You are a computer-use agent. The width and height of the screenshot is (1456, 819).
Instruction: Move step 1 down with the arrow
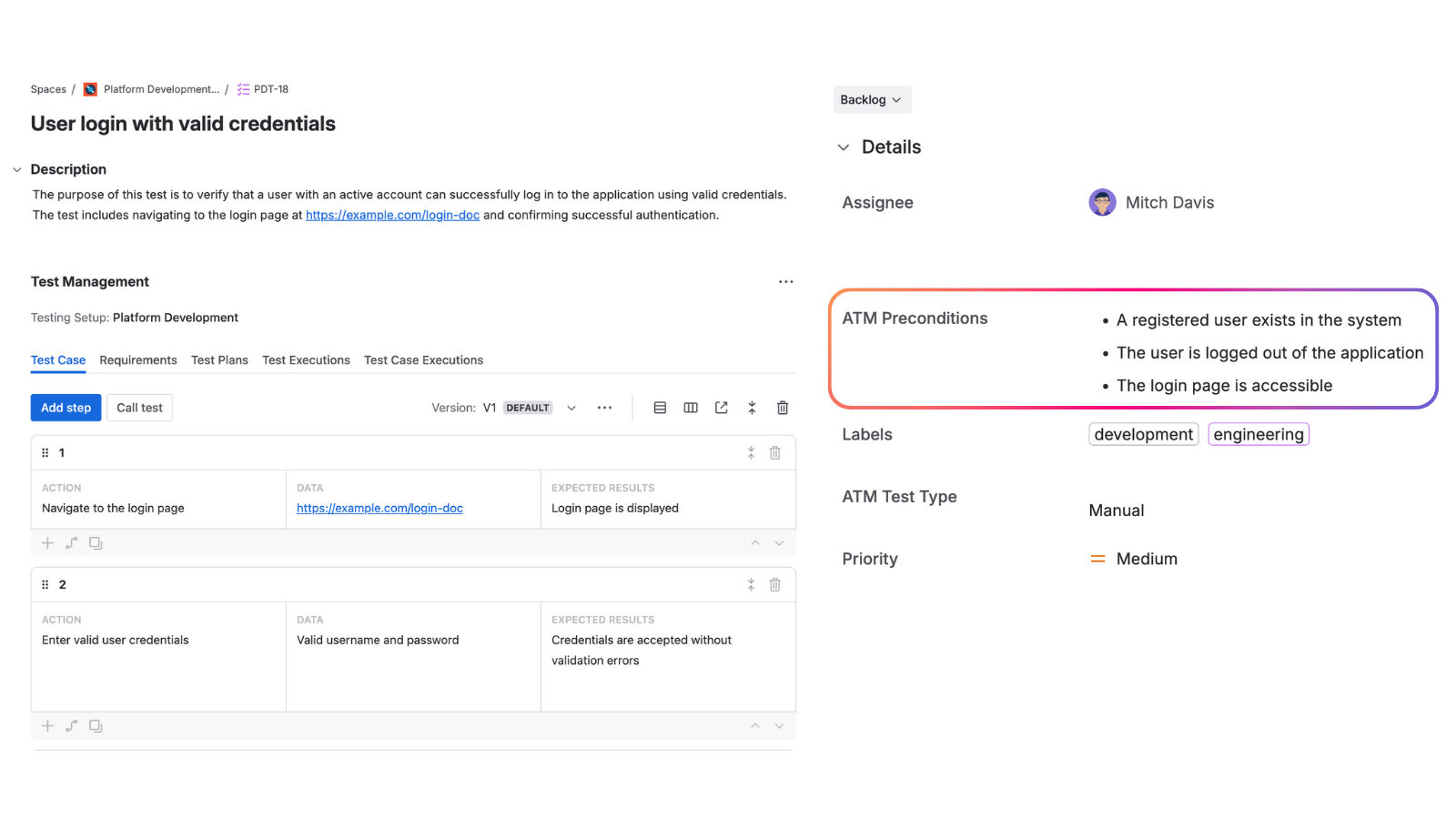779,543
